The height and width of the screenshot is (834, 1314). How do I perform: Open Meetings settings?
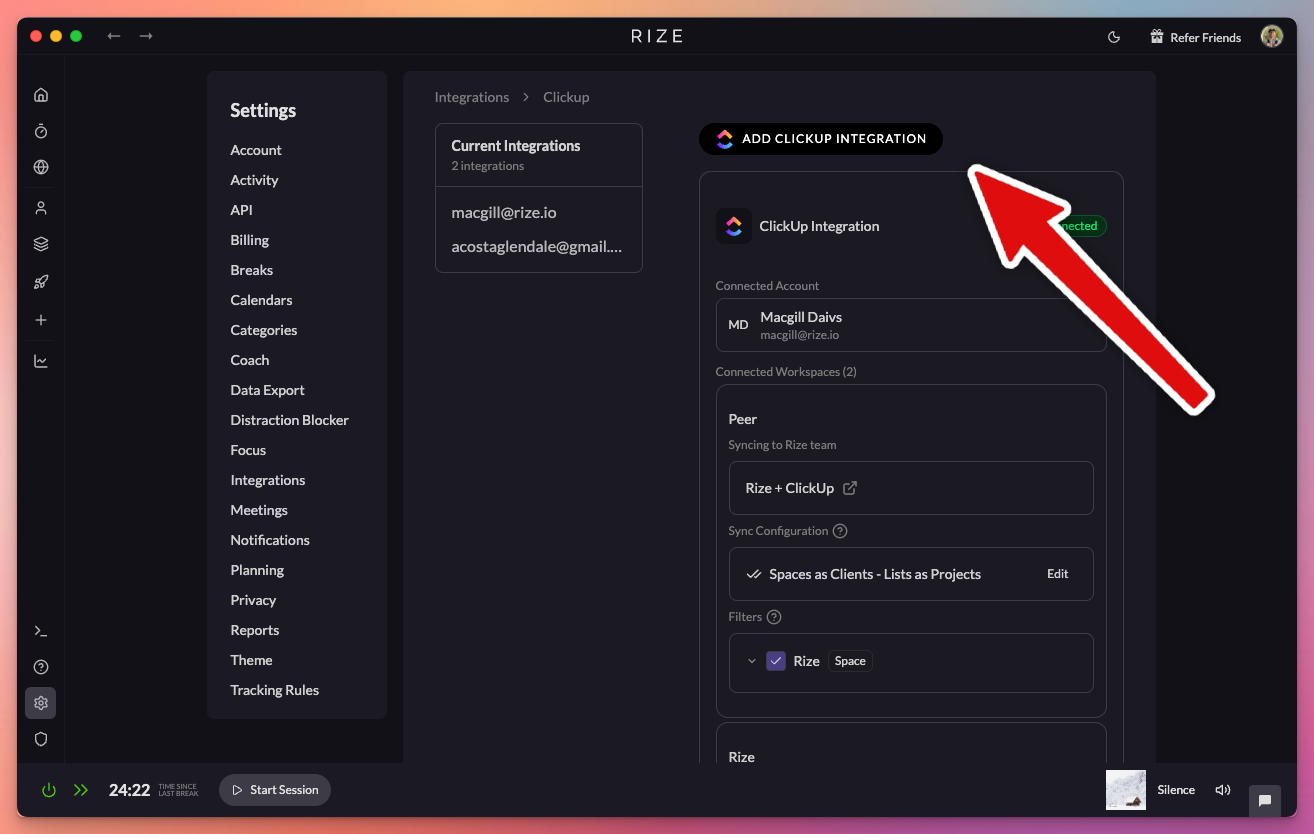click(x=258, y=510)
